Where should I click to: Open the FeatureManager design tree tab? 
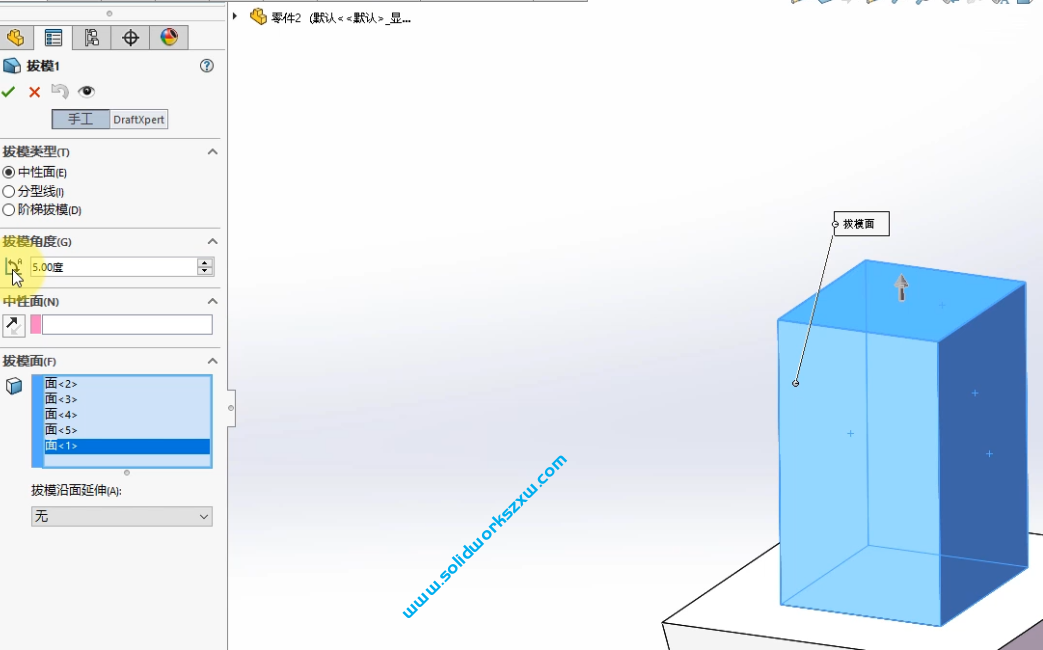[x=15, y=38]
